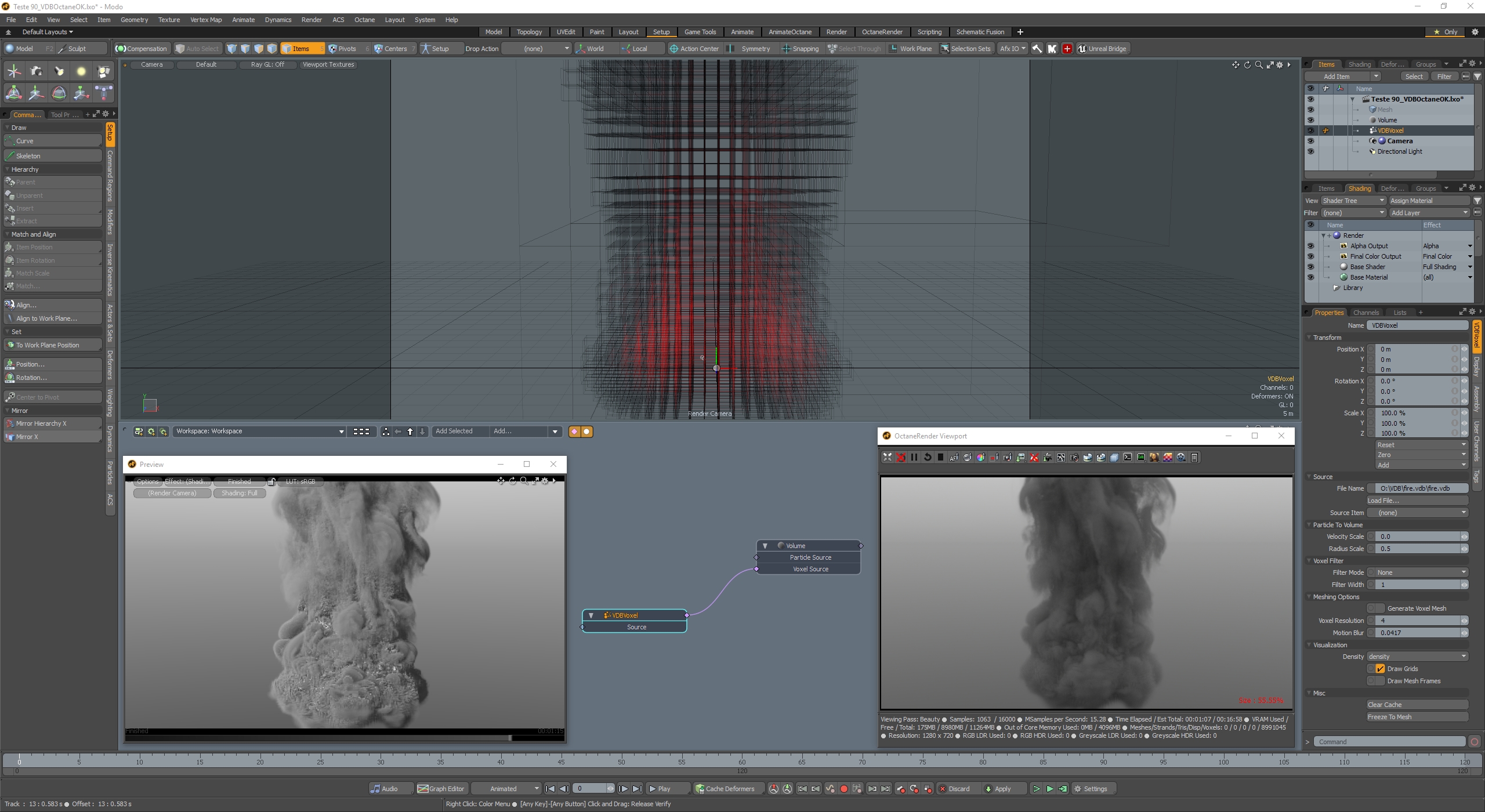The height and width of the screenshot is (812, 1485).
Task: Open the Octane menu
Action: (364, 20)
